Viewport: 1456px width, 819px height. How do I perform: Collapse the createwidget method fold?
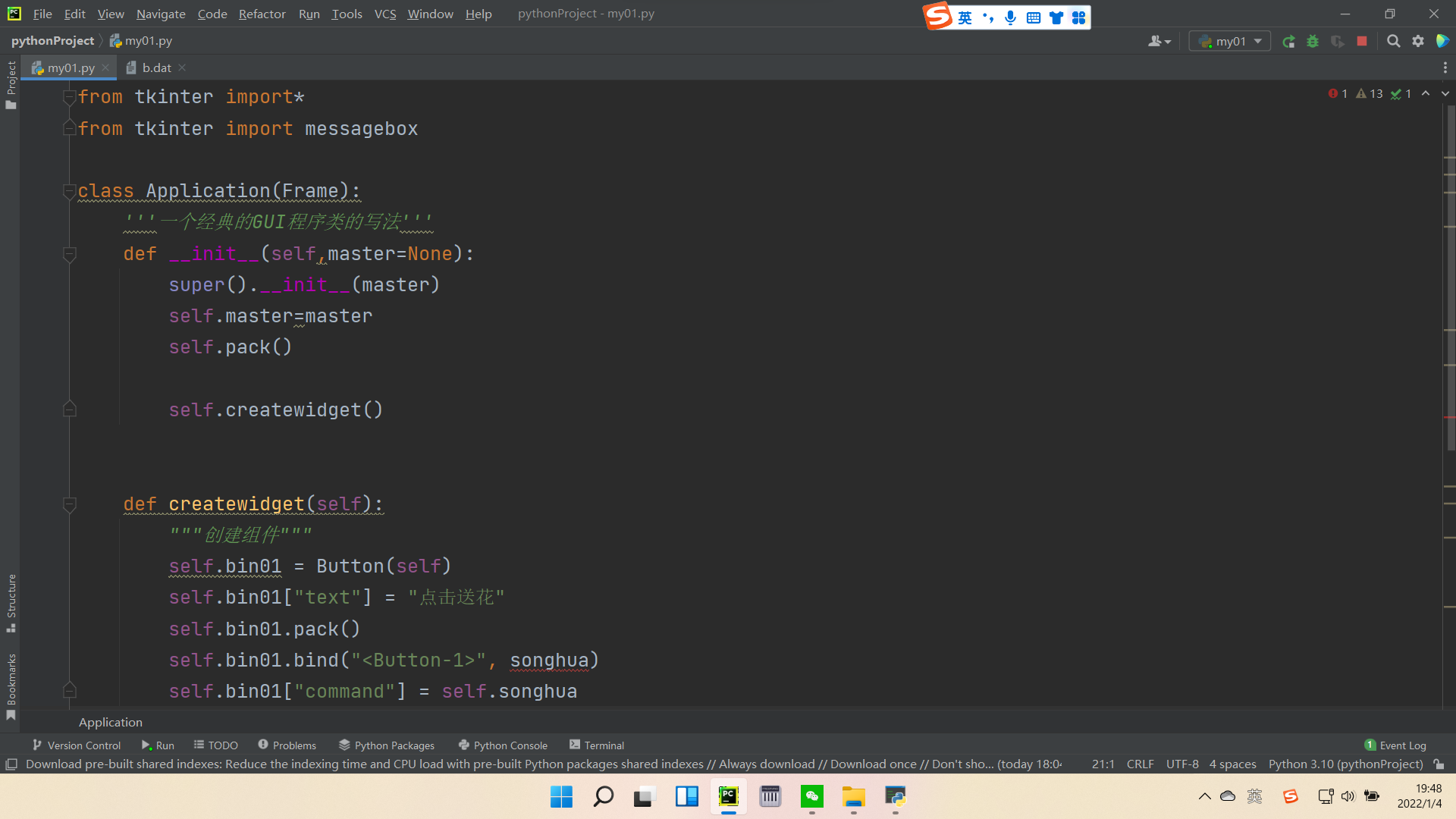click(x=70, y=504)
